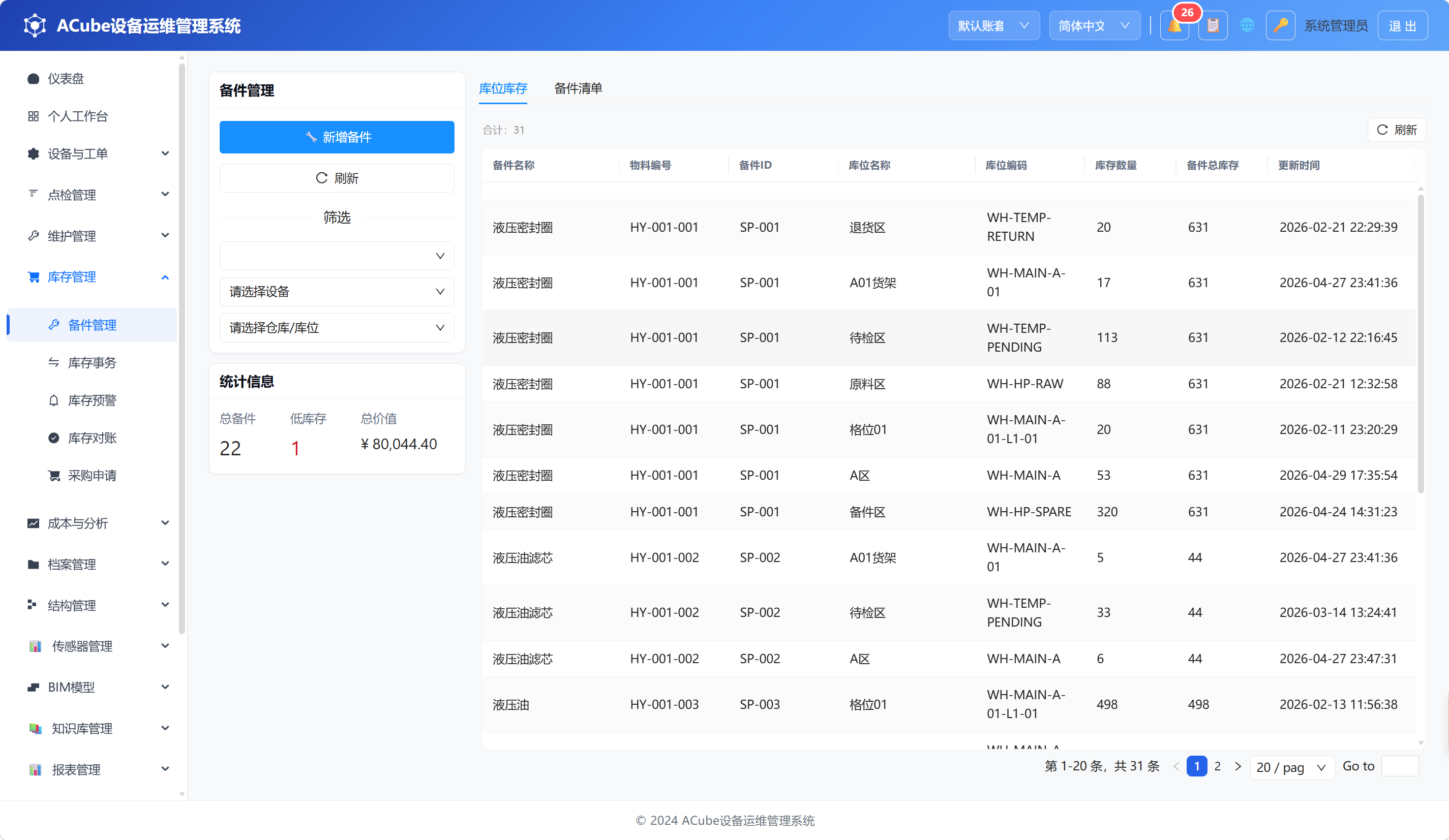Open the 默认账套 dropdown
The height and width of the screenshot is (840, 1449).
coord(993,25)
